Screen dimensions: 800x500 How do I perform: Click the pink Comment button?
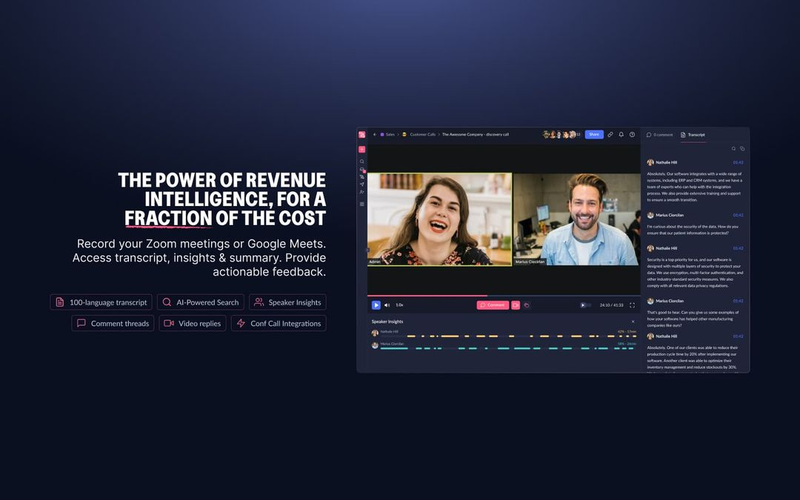coord(492,305)
